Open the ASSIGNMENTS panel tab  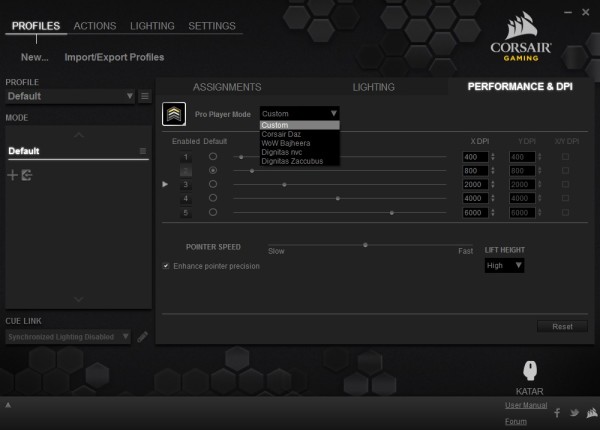(x=227, y=87)
